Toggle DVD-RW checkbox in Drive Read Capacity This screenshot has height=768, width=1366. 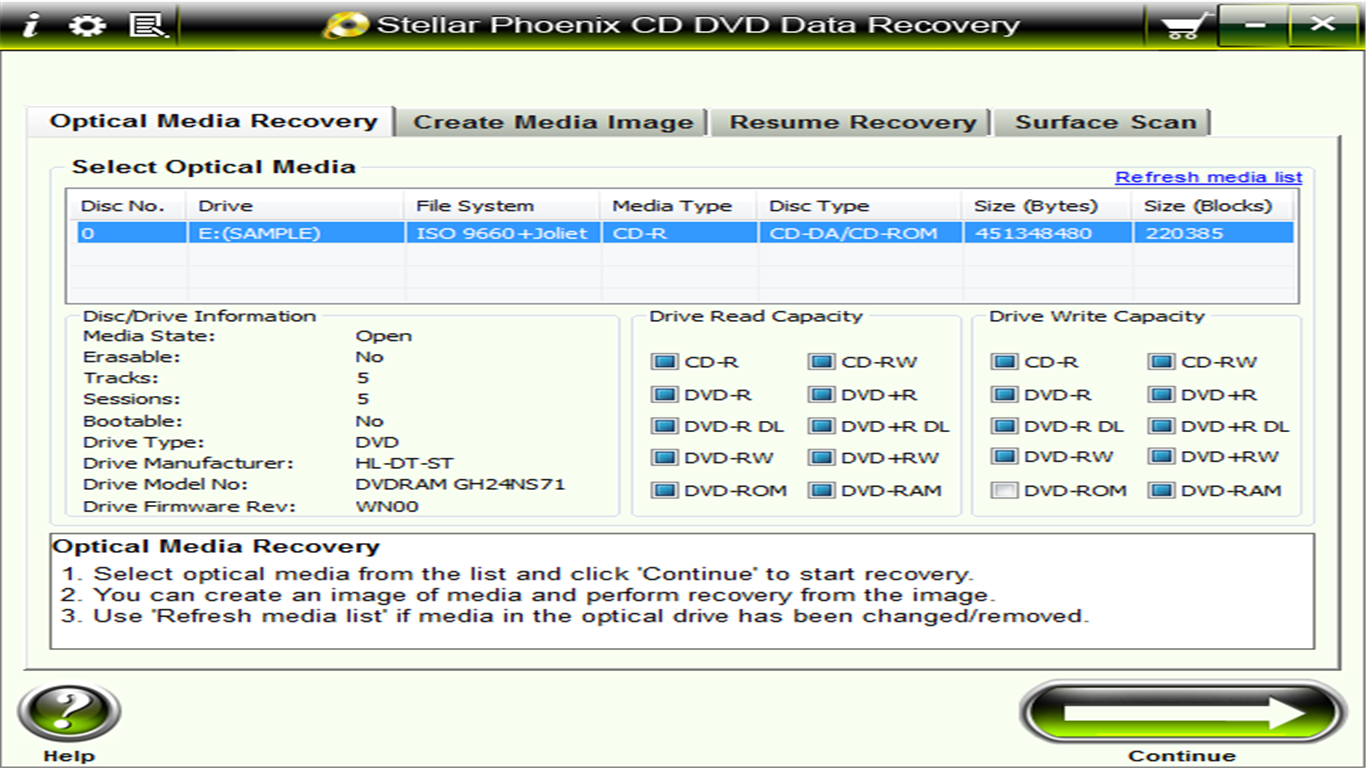[x=664, y=458]
